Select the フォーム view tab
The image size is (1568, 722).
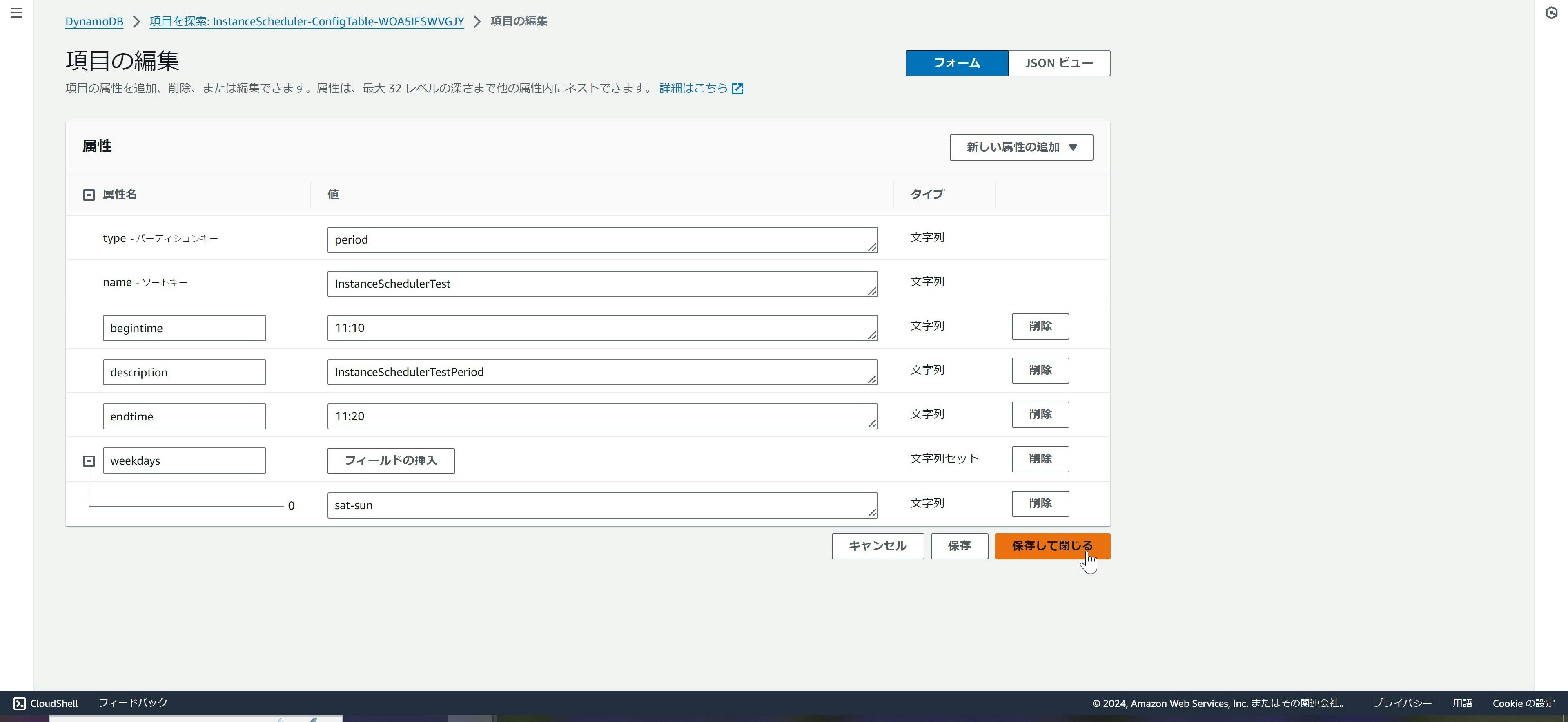(956, 63)
